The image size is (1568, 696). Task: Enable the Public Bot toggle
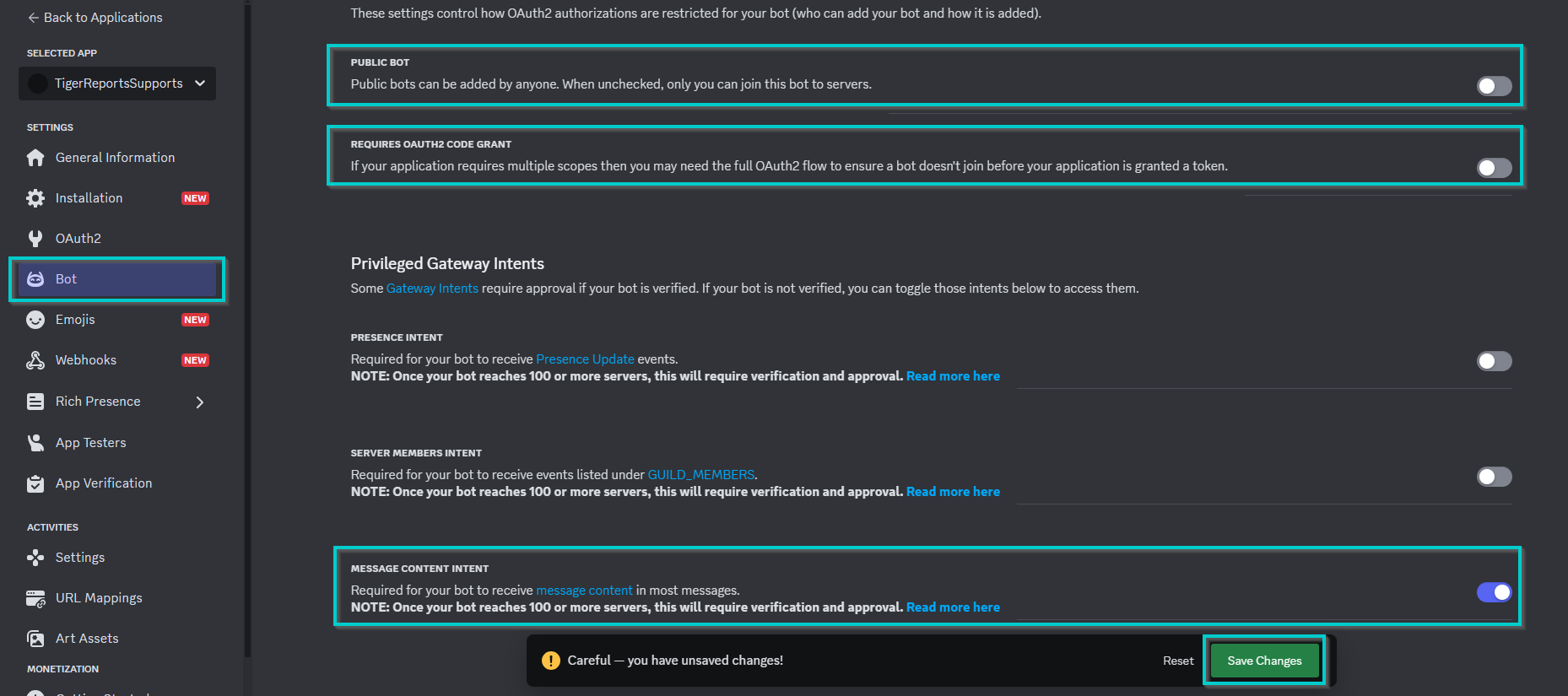(x=1494, y=86)
